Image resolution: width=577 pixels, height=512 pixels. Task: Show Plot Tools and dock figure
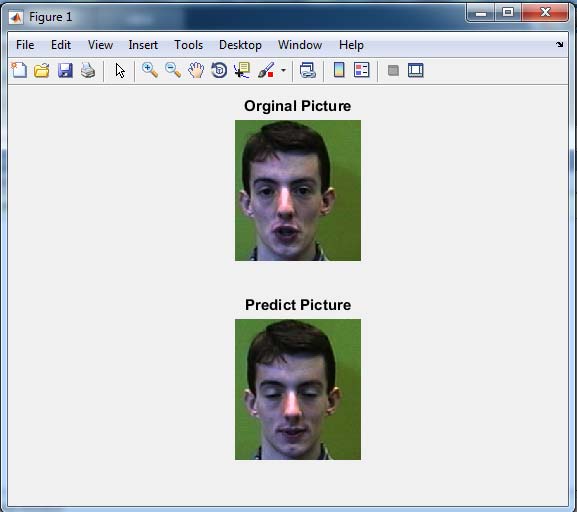416,70
